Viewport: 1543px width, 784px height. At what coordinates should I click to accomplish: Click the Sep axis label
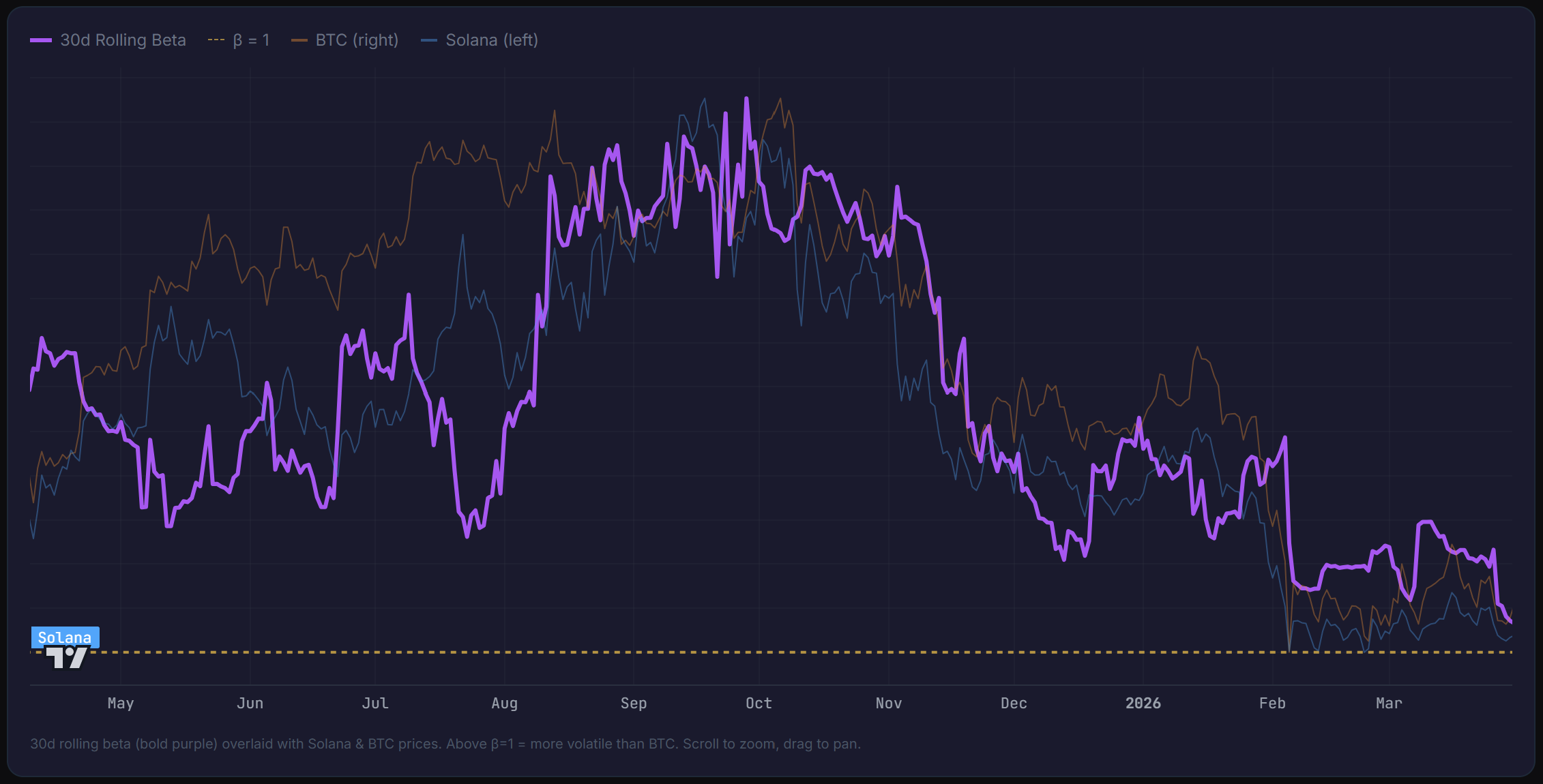point(634,703)
